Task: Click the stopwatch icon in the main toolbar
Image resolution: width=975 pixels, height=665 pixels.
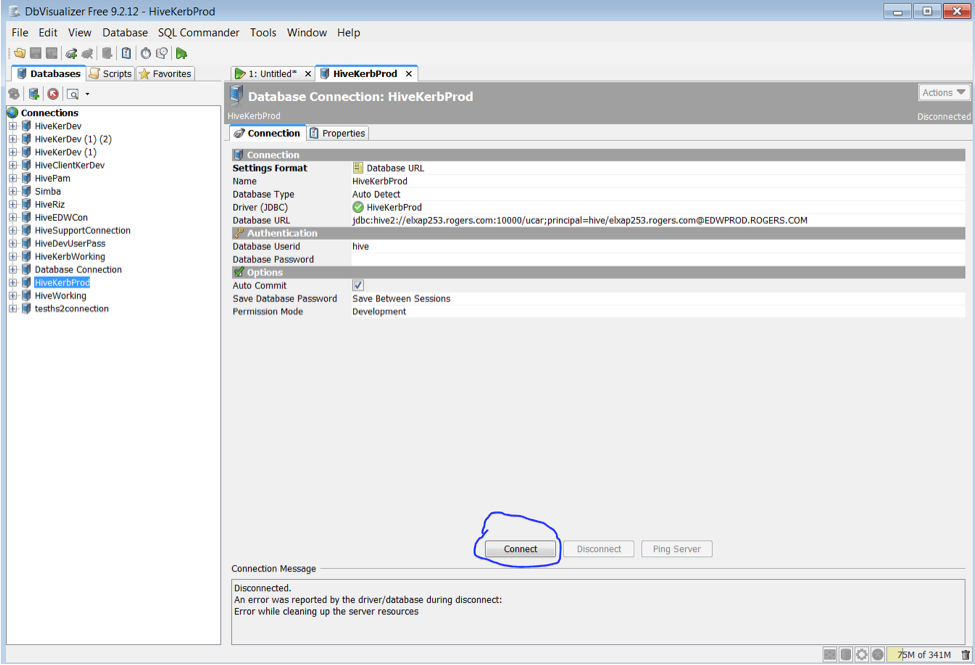Action: click(x=145, y=53)
